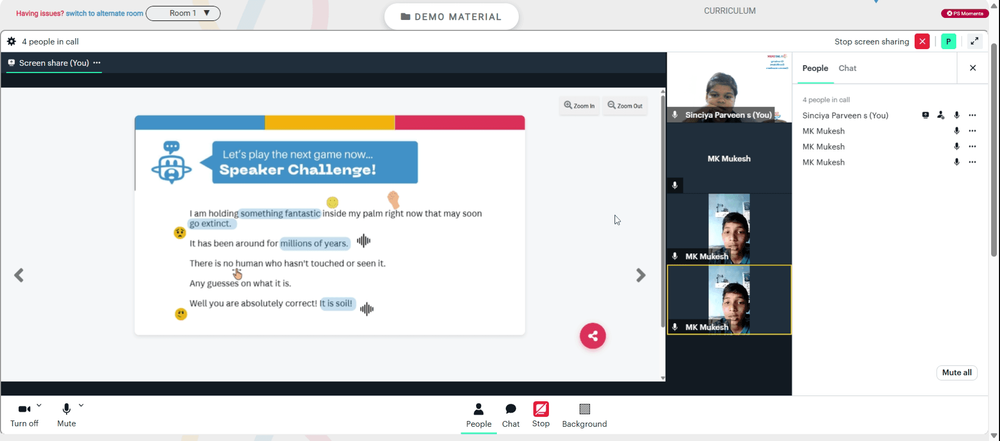Click pointing hand emoji under 'no human'
This screenshot has height=441, width=1000.
click(x=237, y=274)
